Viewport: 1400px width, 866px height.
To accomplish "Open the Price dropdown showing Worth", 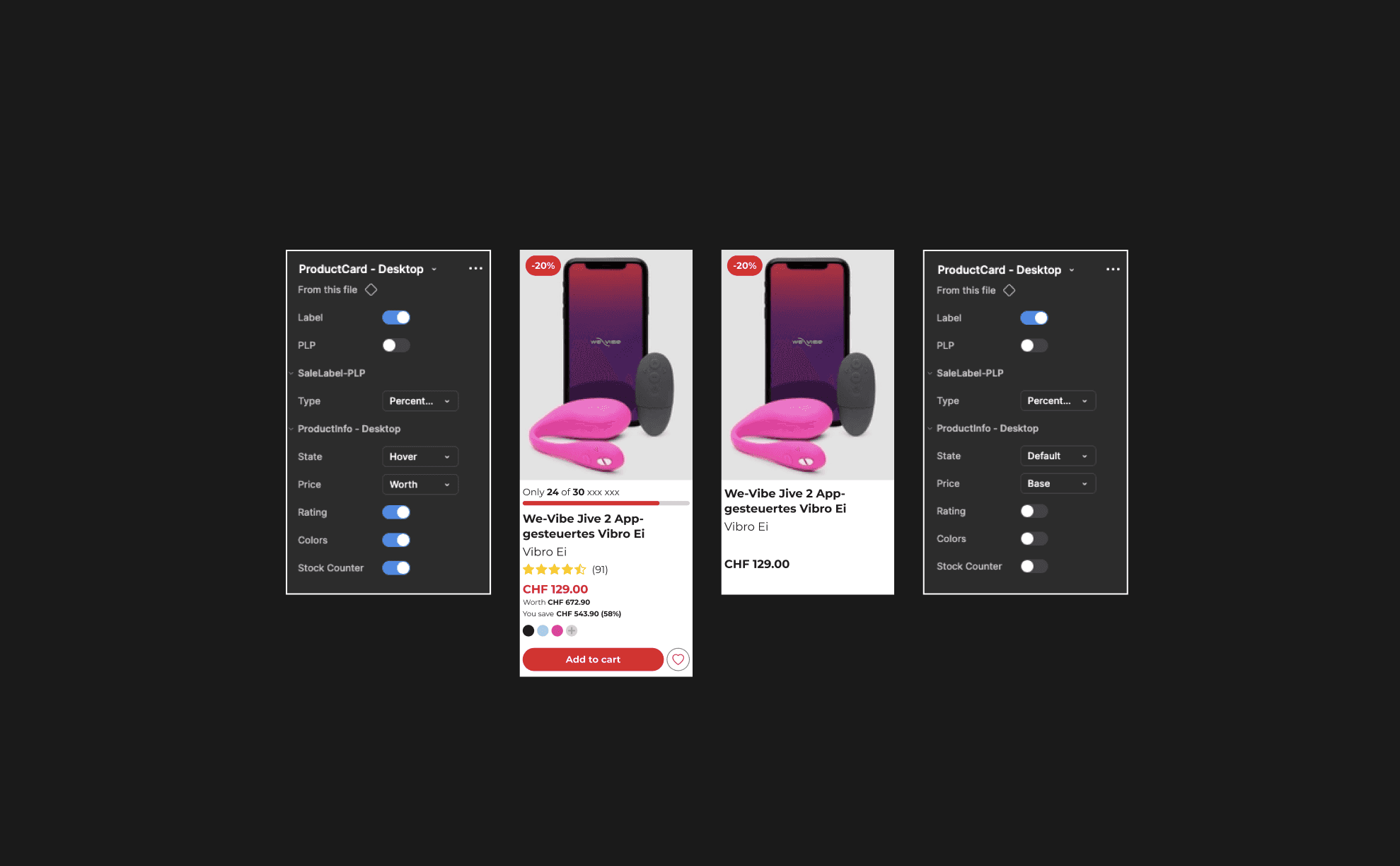I will pyautogui.click(x=420, y=485).
